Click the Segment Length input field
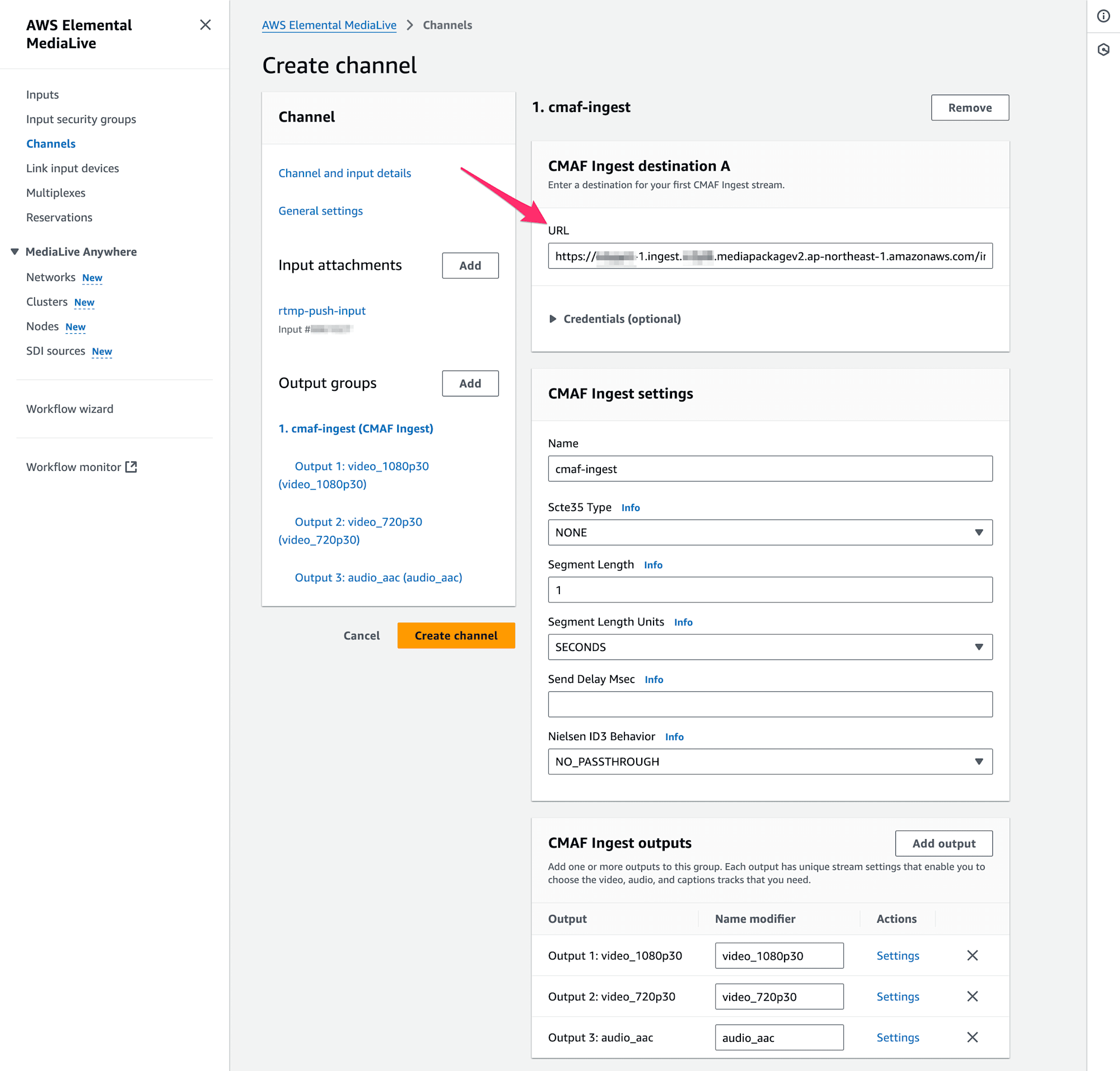This screenshot has width=1120, height=1071. click(x=770, y=590)
